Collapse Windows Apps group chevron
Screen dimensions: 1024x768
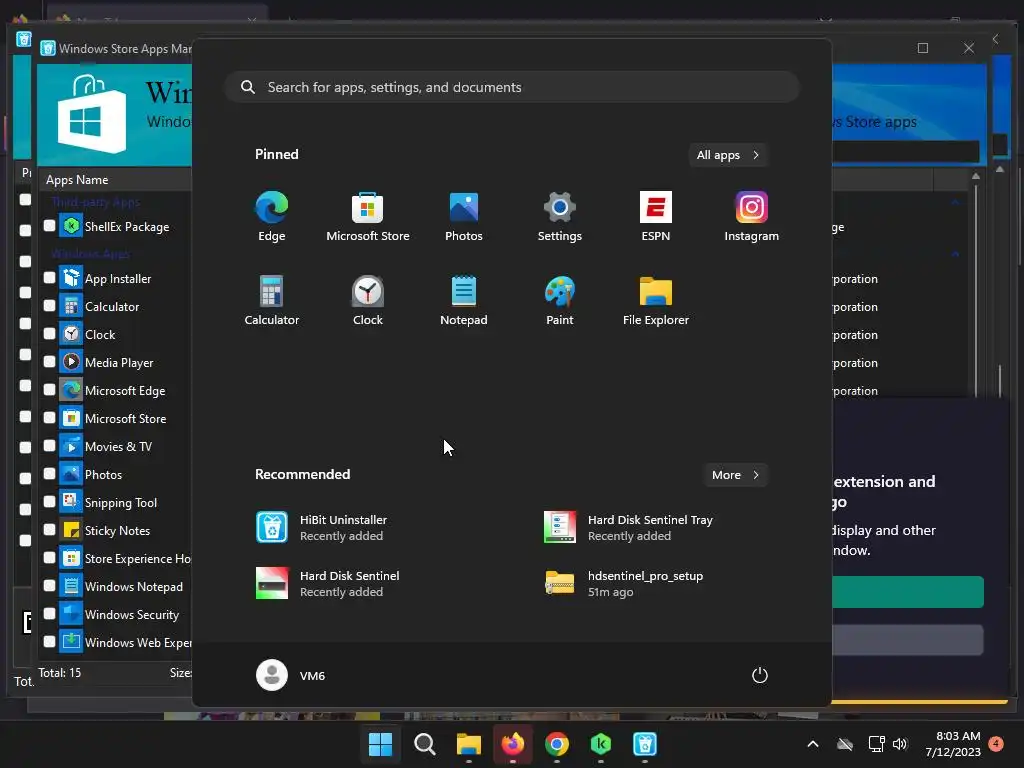pyautogui.click(x=955, y=253)
